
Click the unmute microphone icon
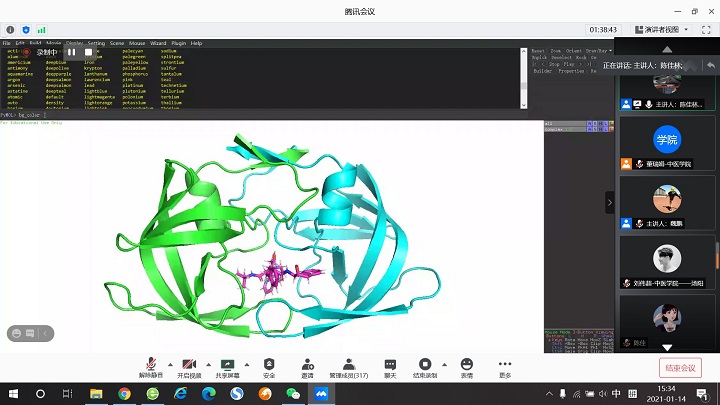click(x=149, y=364)
